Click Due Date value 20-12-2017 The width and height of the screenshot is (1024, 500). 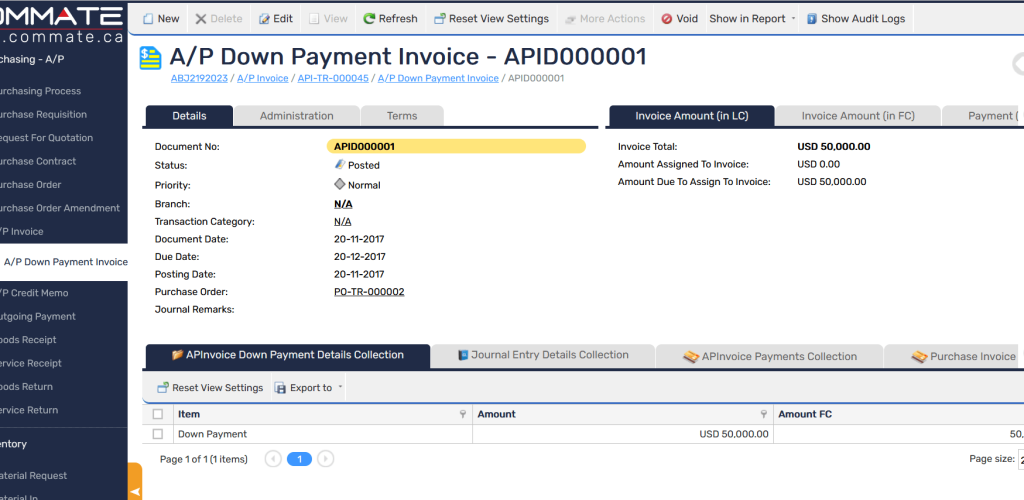click(x=360, y=257)
